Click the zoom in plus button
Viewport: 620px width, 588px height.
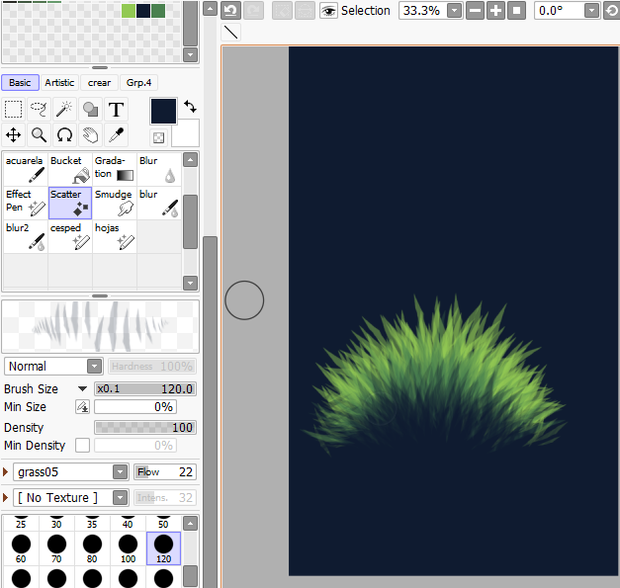tap(496, 11)
